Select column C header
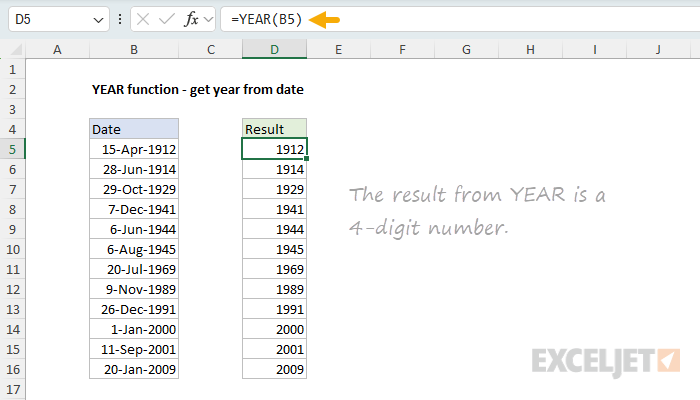 pos(211,50)
